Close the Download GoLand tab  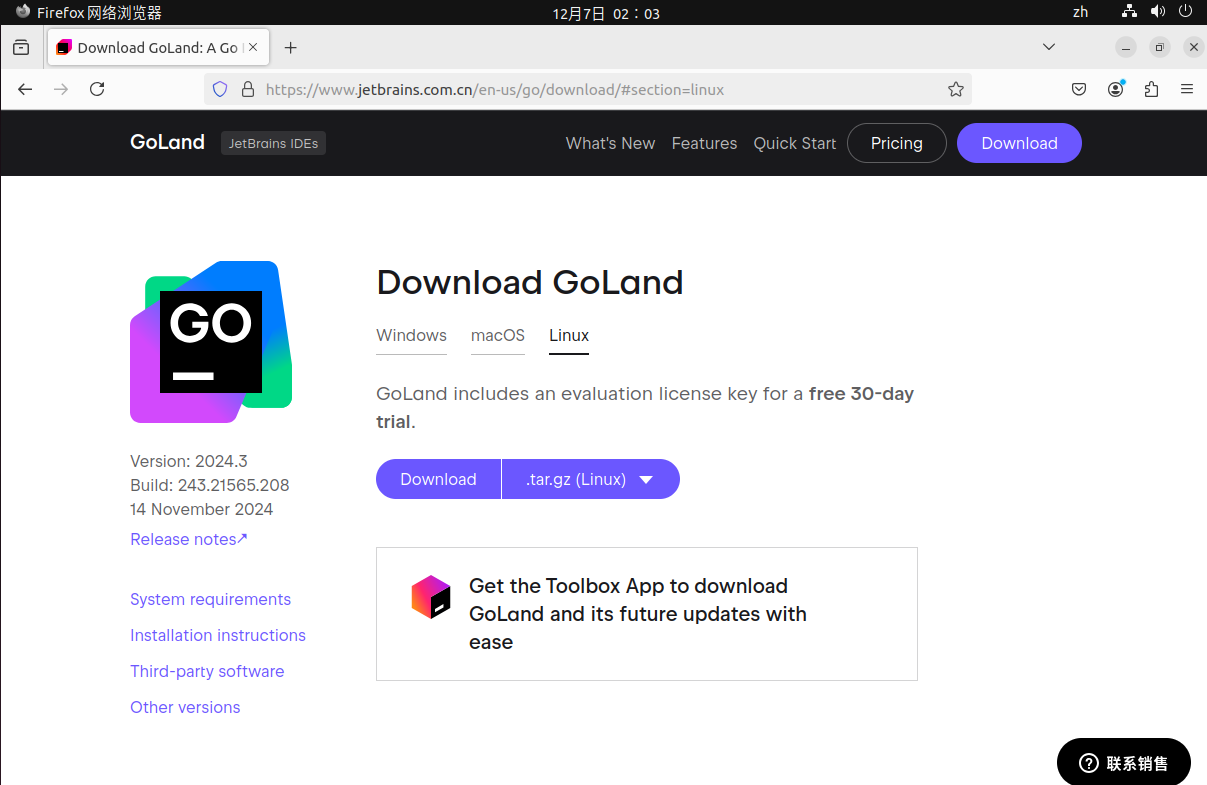(253, 47)
